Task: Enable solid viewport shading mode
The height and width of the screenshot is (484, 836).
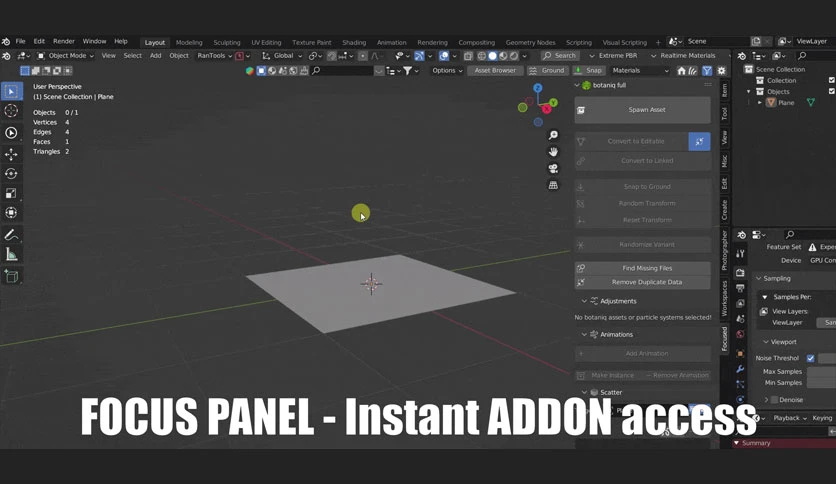Action: pos(493,55)
